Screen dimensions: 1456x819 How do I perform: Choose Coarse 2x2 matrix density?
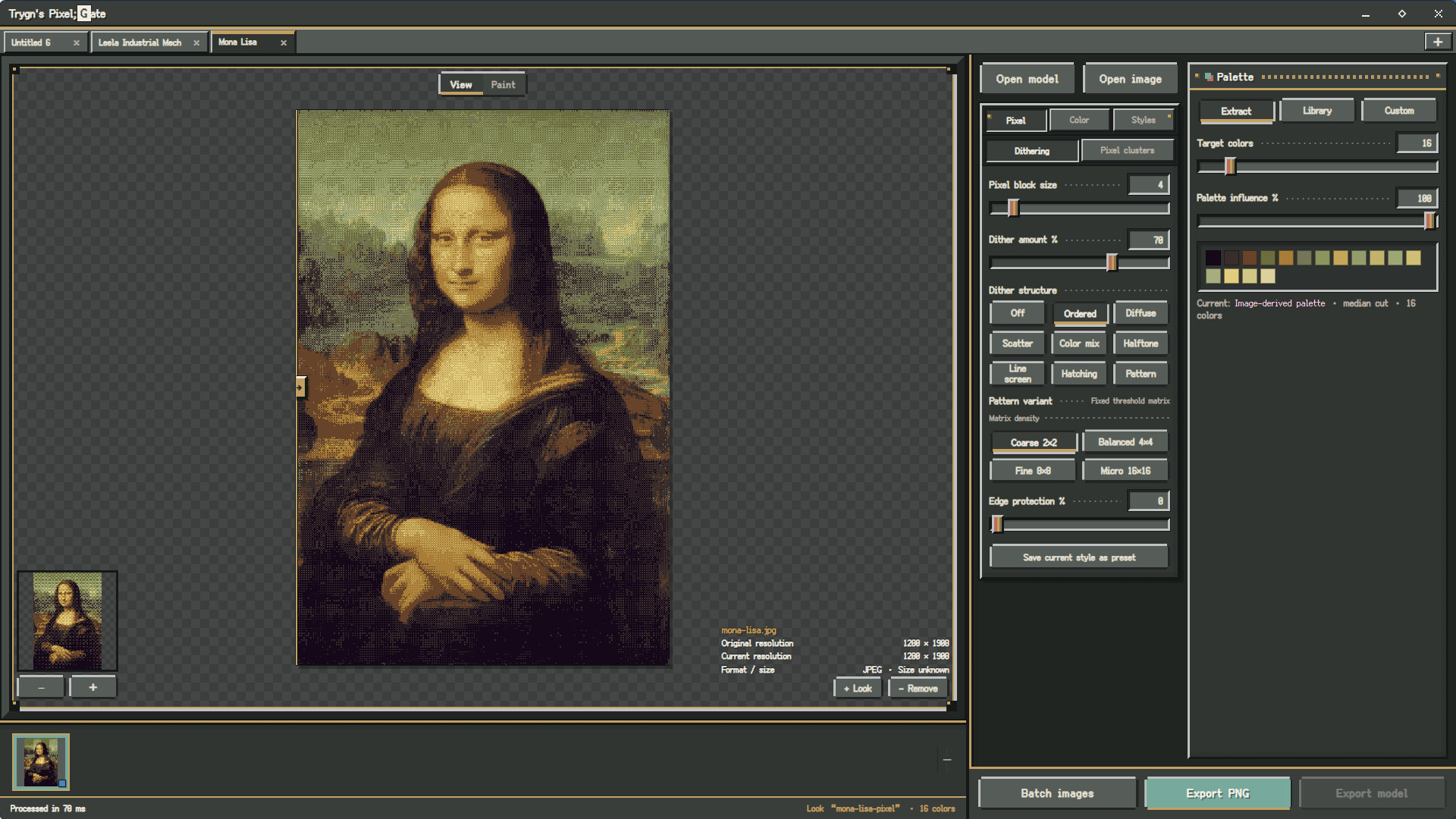(1034, 443)
